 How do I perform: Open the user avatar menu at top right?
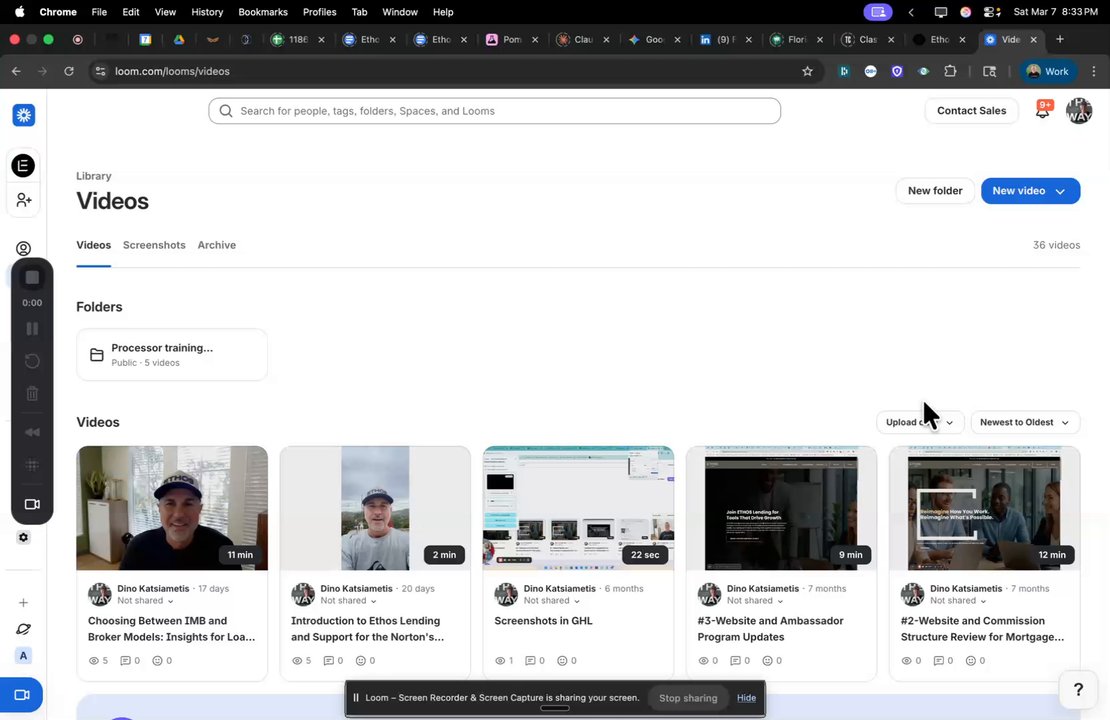[1079, 110]
